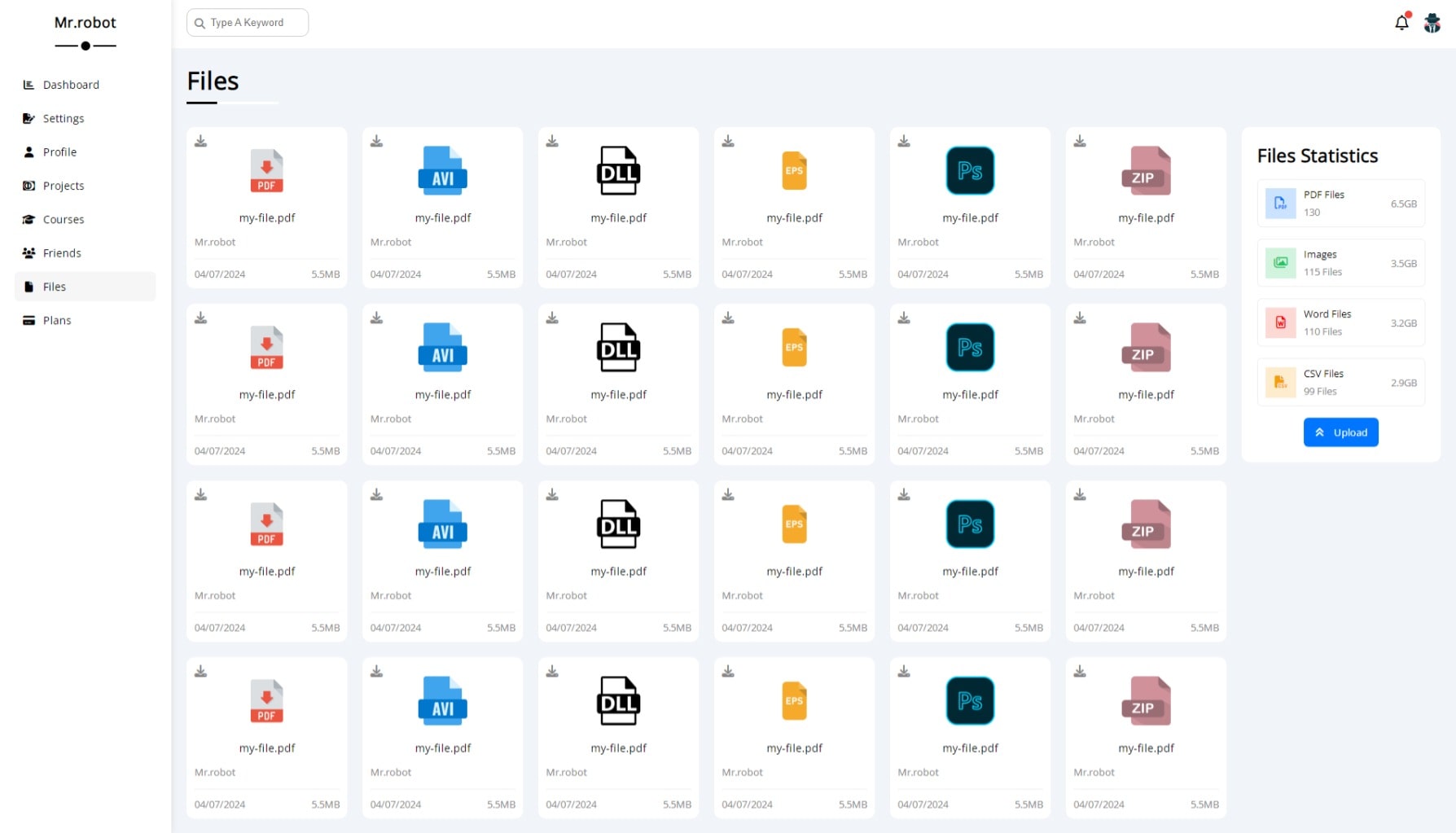Click the Photoshop file icon in the third row

coord(970,524)
